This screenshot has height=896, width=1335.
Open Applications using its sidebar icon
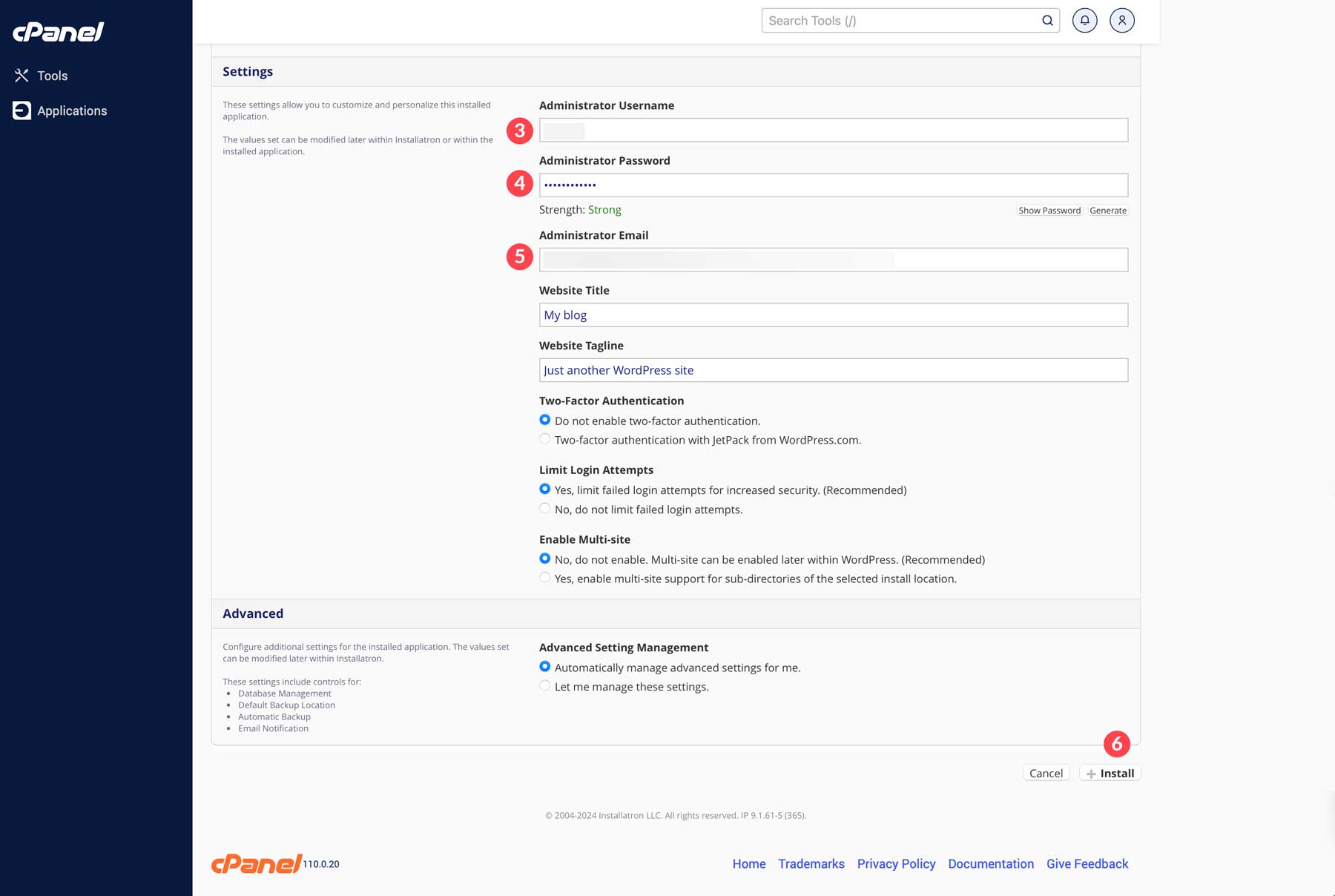(x=22, y=110)
